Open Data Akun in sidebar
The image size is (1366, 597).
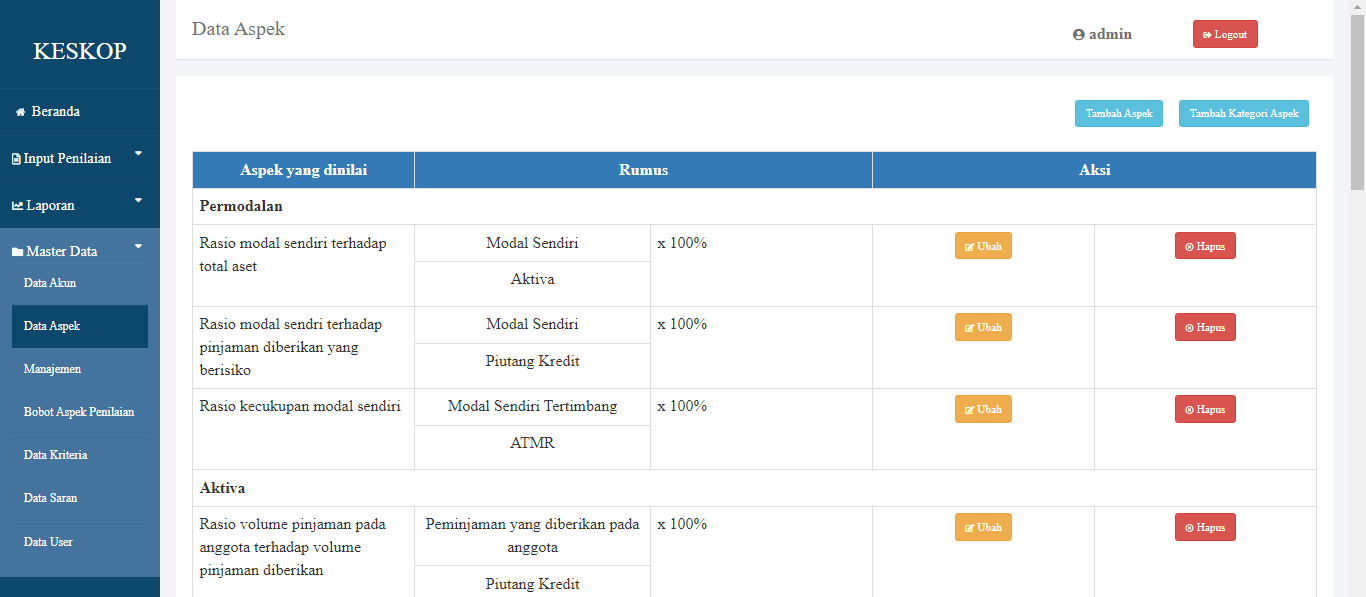click(x=80, y=283)
